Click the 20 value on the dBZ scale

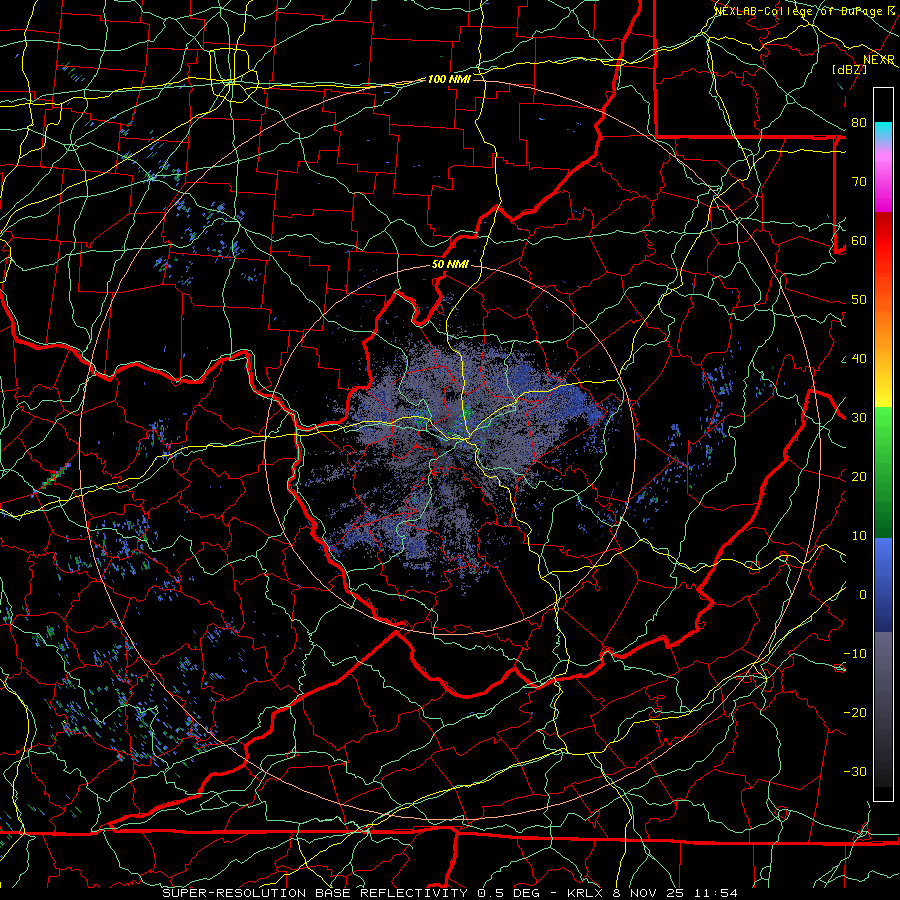(x=859, y=476)
